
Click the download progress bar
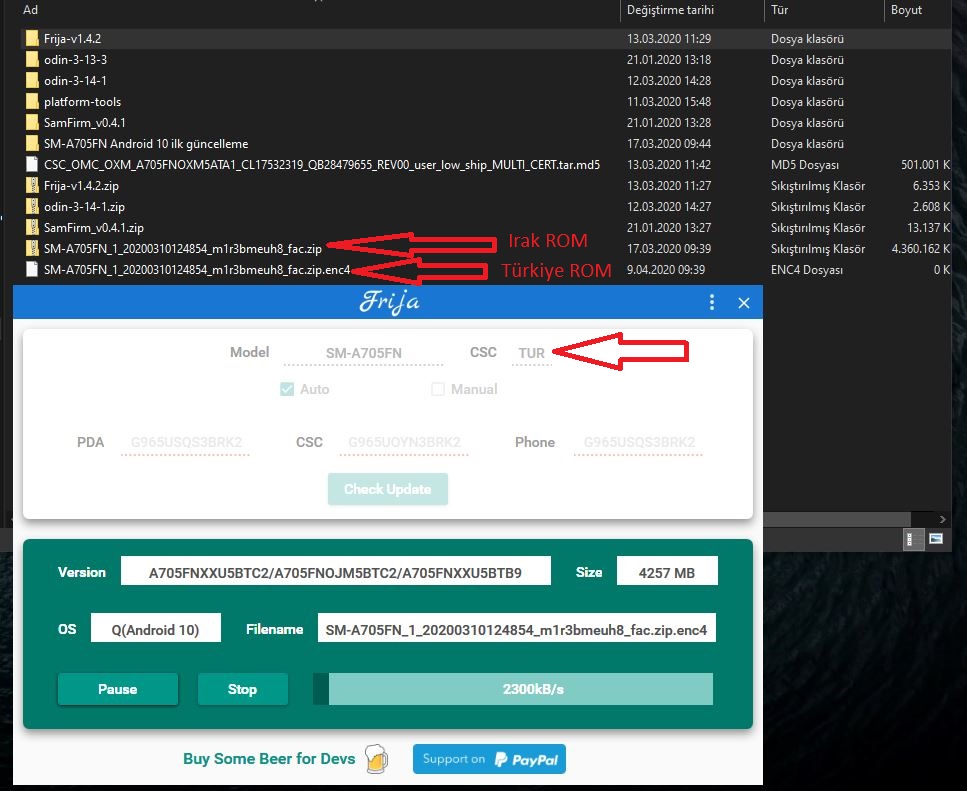click(513, 689)
